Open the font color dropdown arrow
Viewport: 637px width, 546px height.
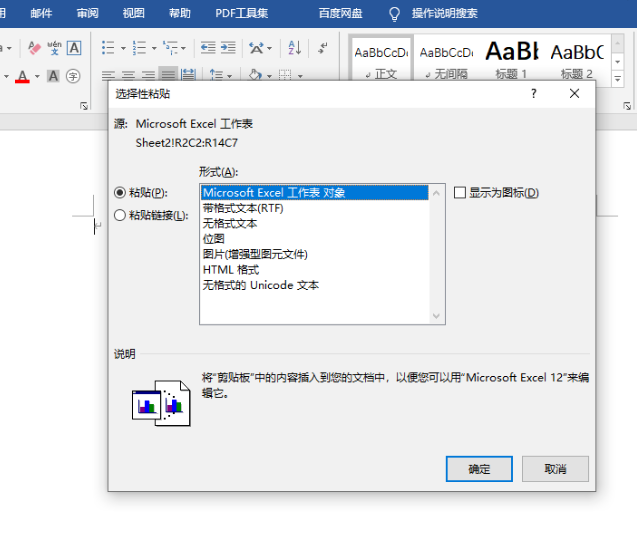coord(37,76)
